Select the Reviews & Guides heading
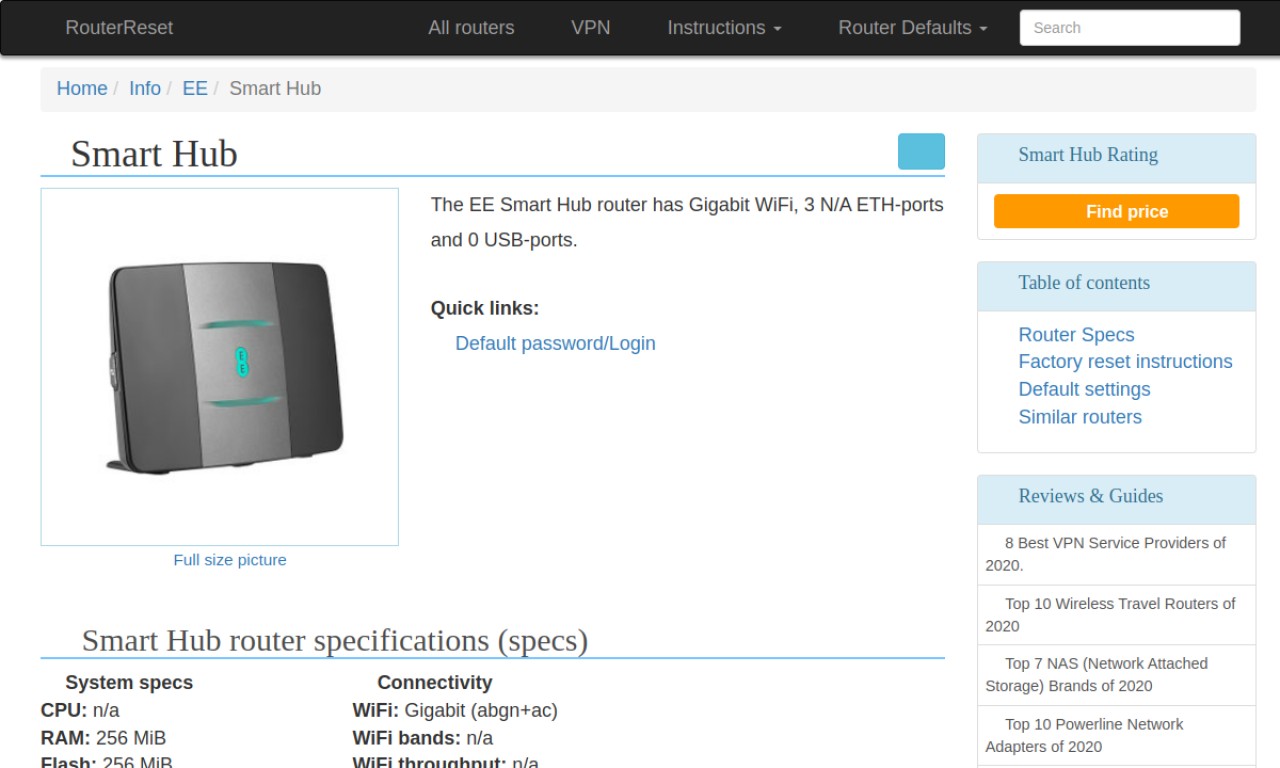 pos(1091,496)
